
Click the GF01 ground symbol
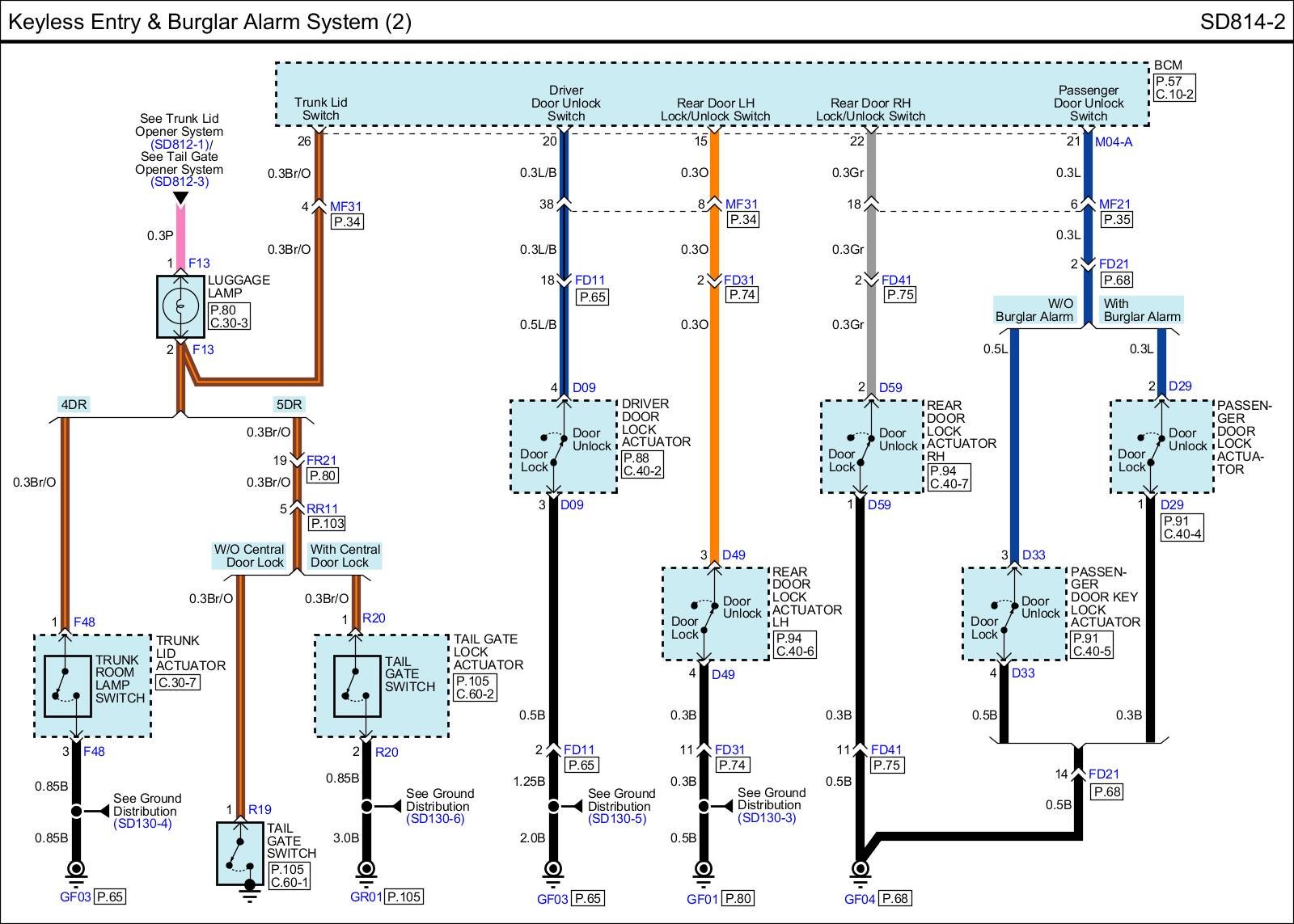click(x=704, y=871)
